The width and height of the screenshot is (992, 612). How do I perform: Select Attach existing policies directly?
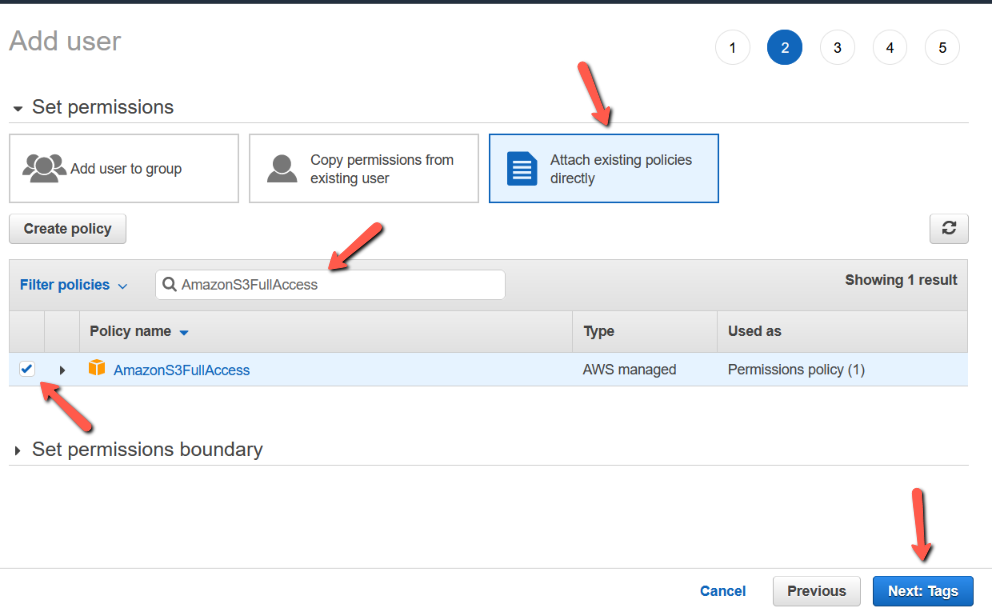[604, 168]
